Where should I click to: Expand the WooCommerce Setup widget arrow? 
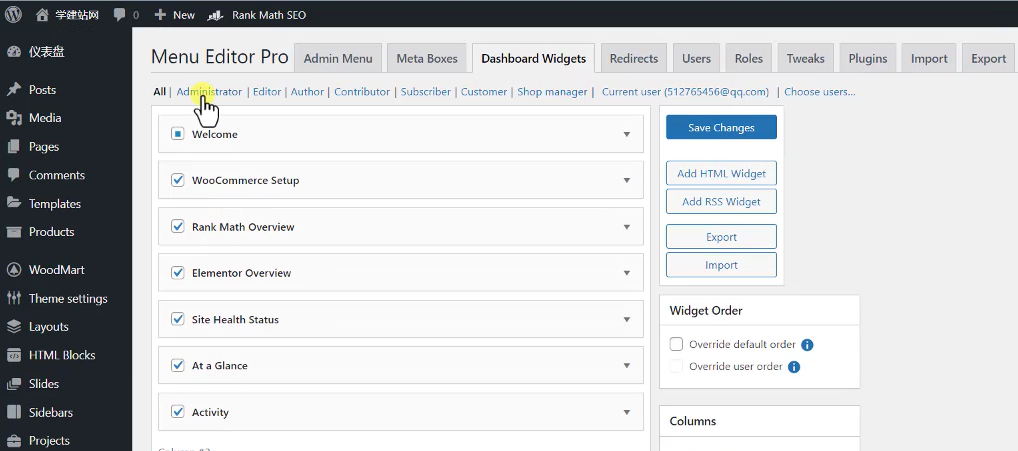(x=627, y=180)
